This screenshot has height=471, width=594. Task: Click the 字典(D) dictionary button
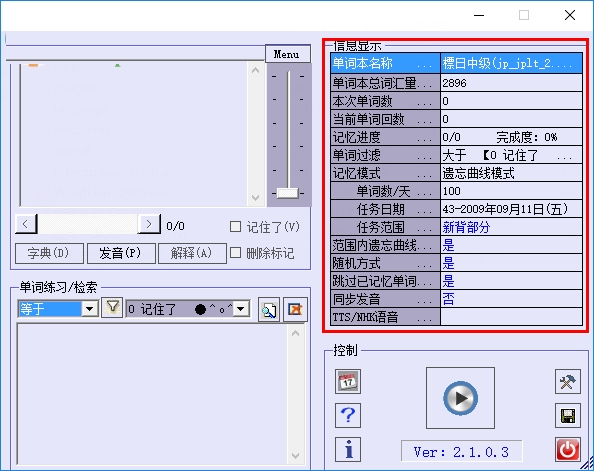coord(49,253)
